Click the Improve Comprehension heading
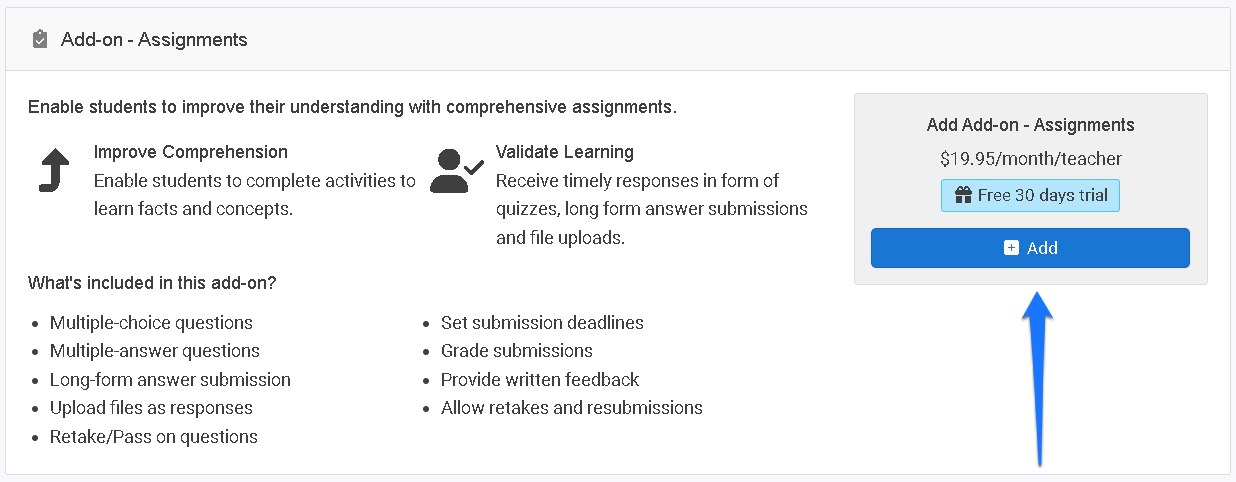 point(191,152)
